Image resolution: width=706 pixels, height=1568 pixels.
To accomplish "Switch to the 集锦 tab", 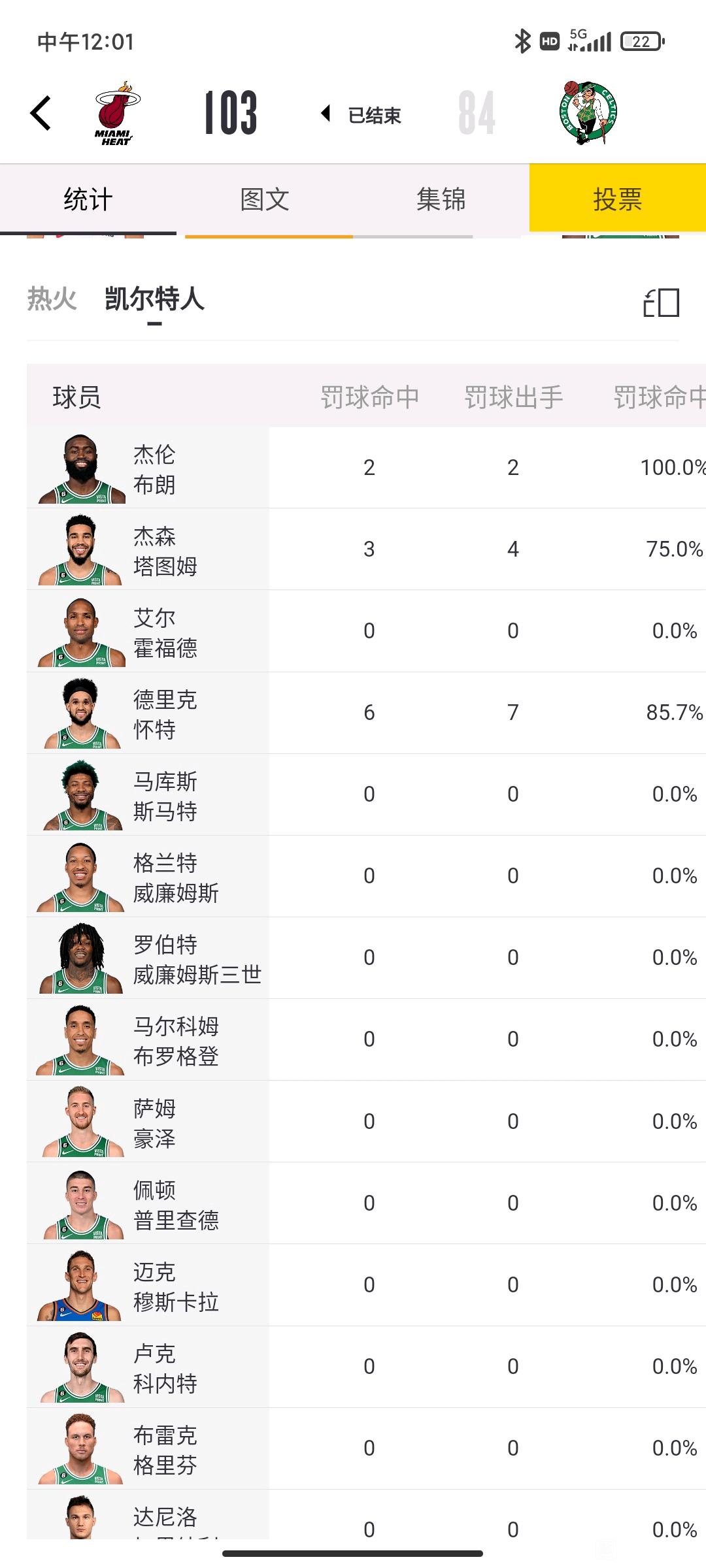I will coord(441,199).
